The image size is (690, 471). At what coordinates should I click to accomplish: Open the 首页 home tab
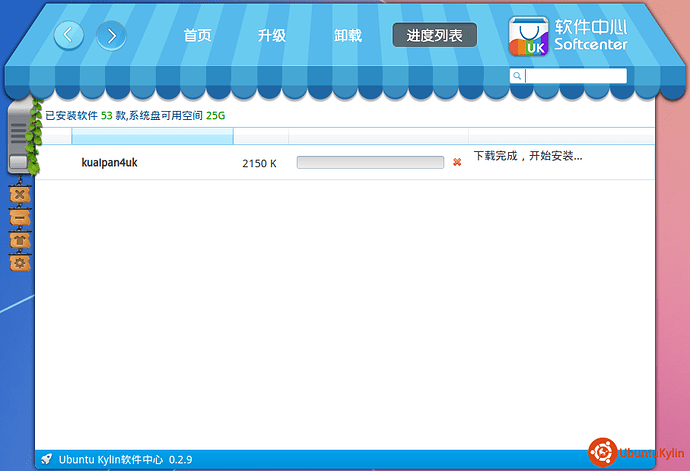coord(198,35)
